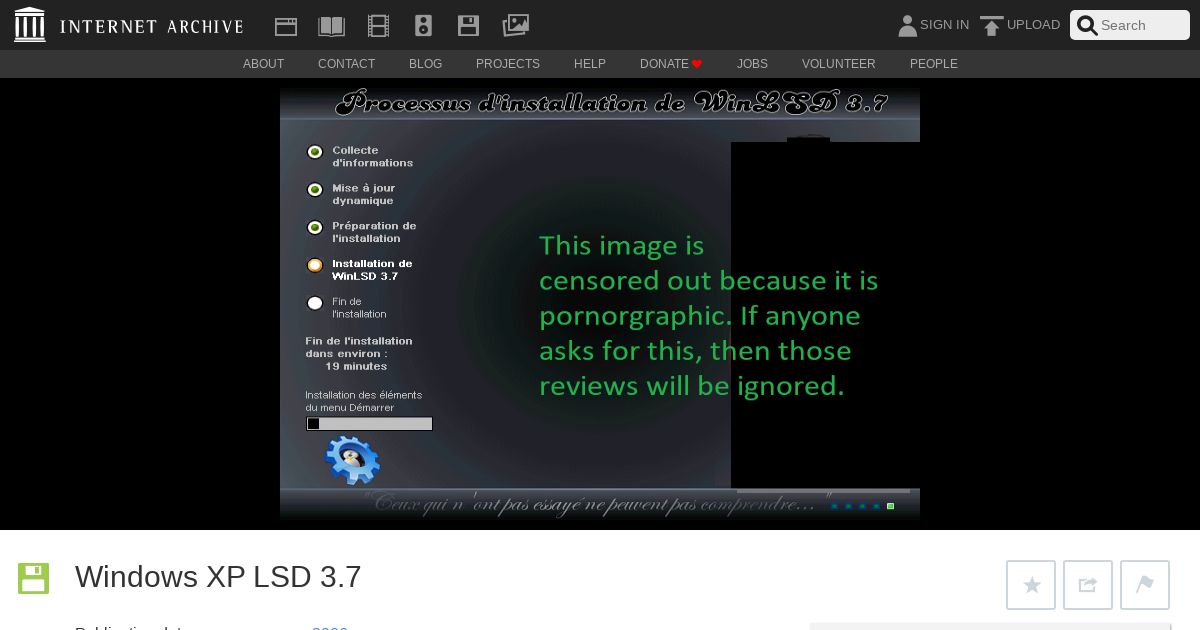The height and width of the screenshot is (630, 1200).
Task: Click the search magnifier icon
Action: click(x=1087, y=26)
